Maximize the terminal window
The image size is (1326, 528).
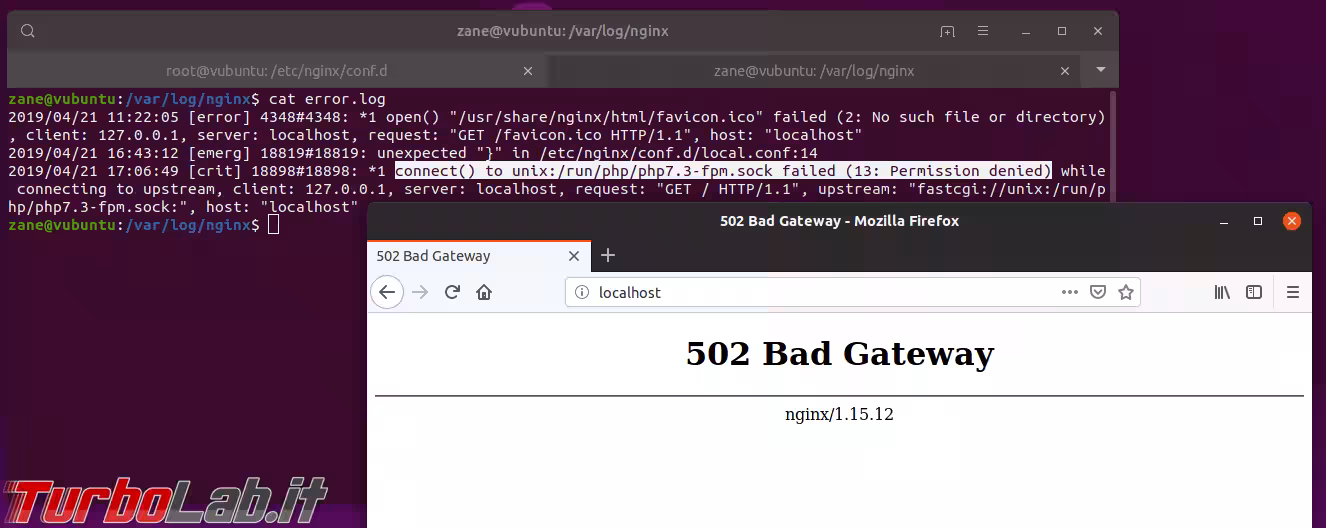(1062, 31)
